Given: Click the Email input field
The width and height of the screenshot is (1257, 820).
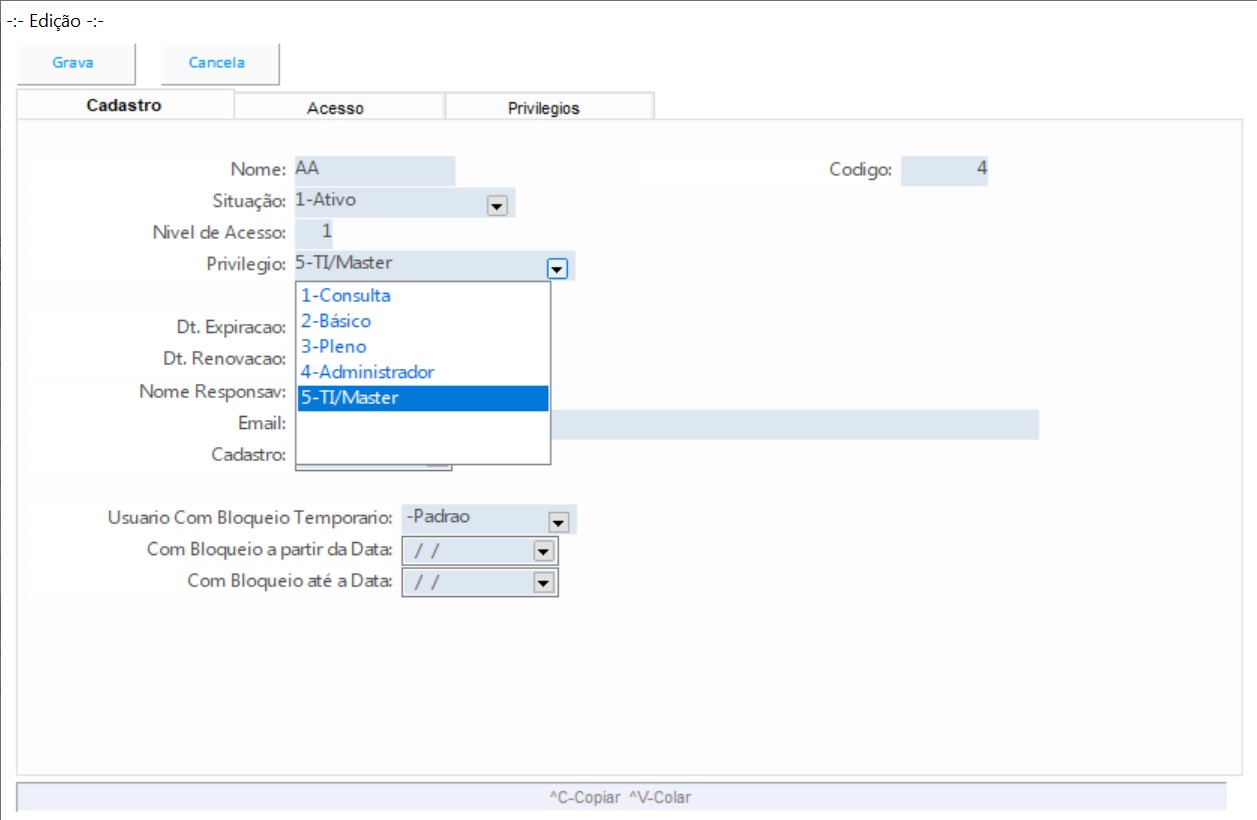Looking at the screenshot, I should (x=794, y=425).
